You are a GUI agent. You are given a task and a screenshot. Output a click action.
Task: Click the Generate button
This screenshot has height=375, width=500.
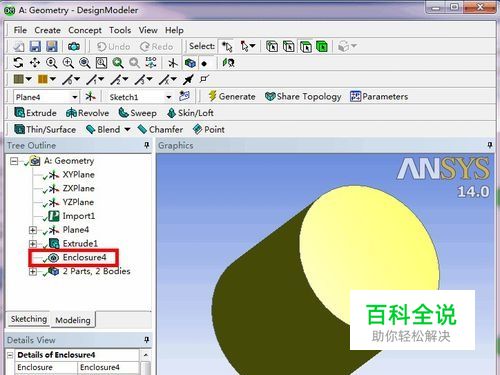click(x=232, y=96)
